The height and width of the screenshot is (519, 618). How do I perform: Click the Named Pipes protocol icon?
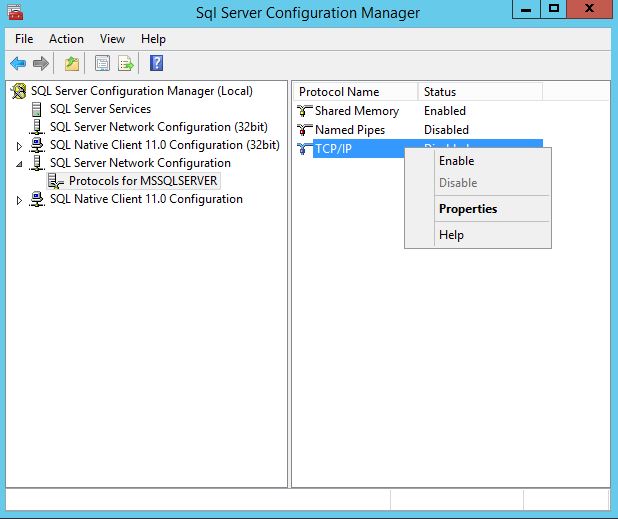click(x=305, y=130)
